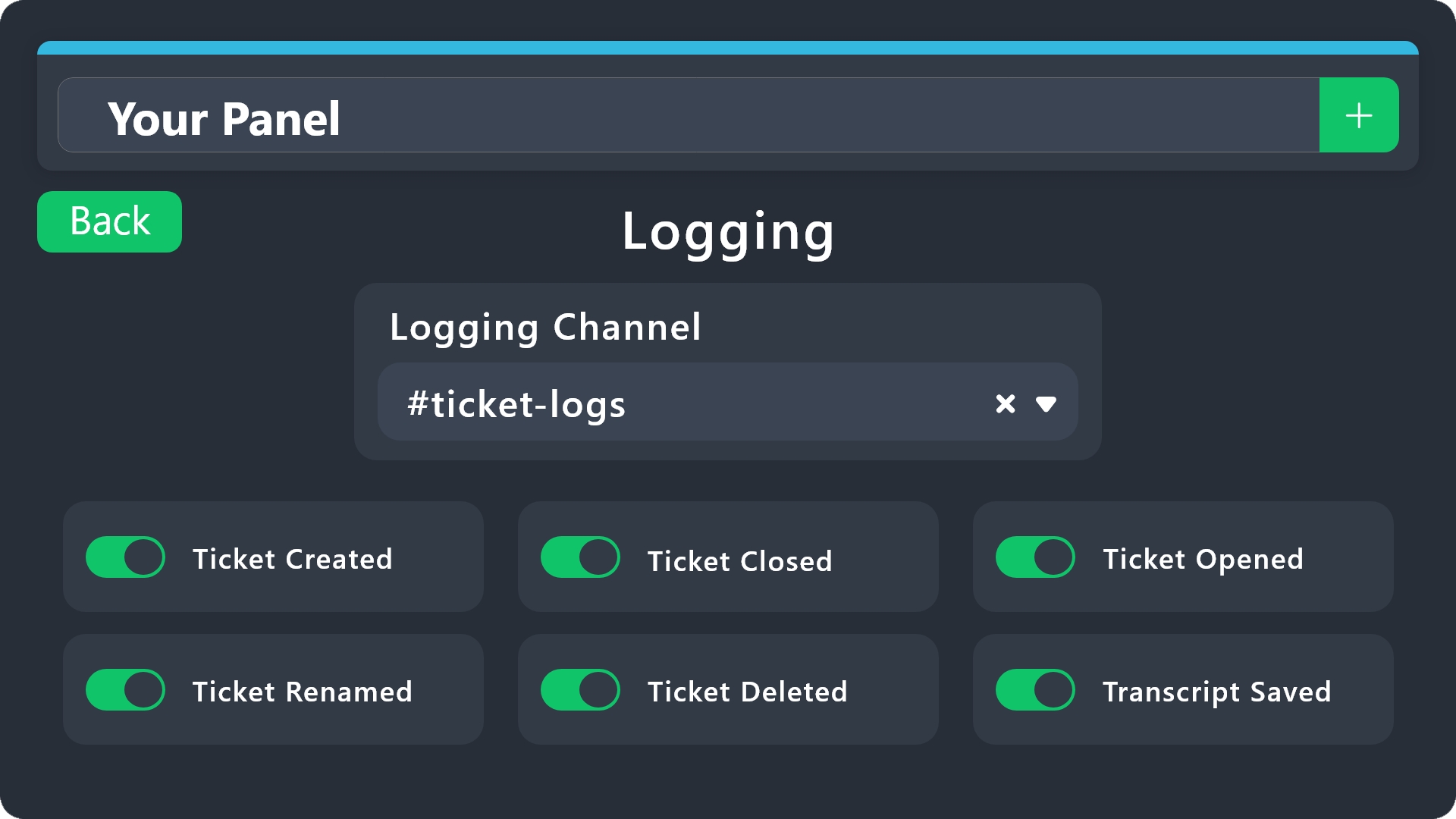Open the #ticket-logs channel selector
Viewport: 1456px width, 819px height.
pyautogui.click(x=682, y=403)
